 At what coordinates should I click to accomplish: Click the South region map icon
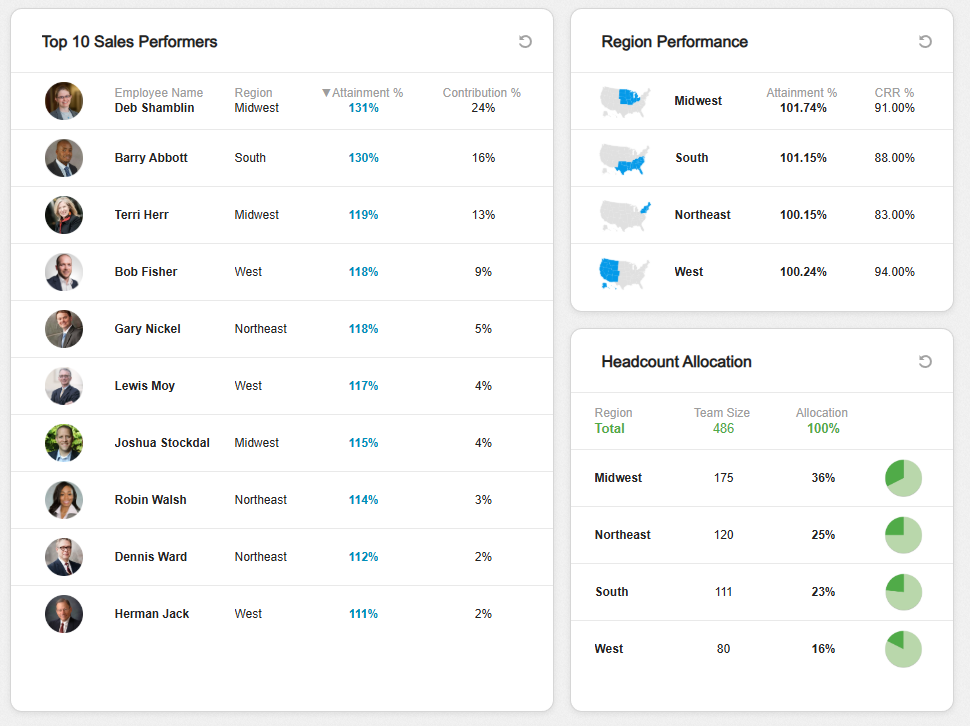(625, 158)
